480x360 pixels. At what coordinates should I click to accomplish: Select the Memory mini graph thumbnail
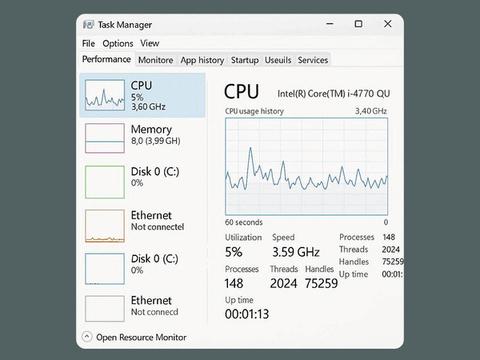(x=105, y=138)
